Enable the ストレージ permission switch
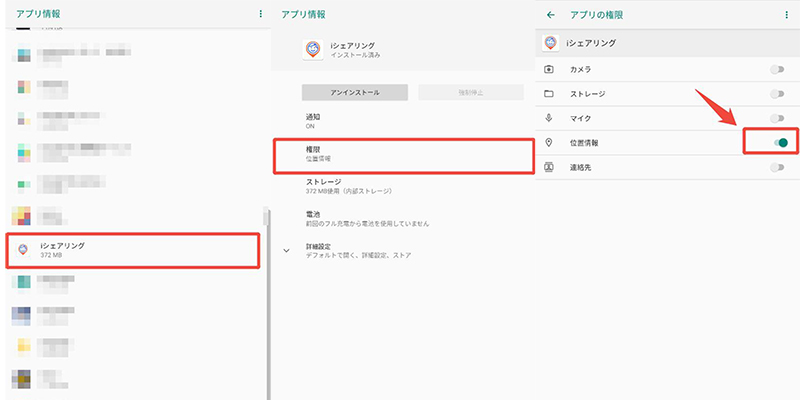The image size is (800, 400). tap(777, 94)
